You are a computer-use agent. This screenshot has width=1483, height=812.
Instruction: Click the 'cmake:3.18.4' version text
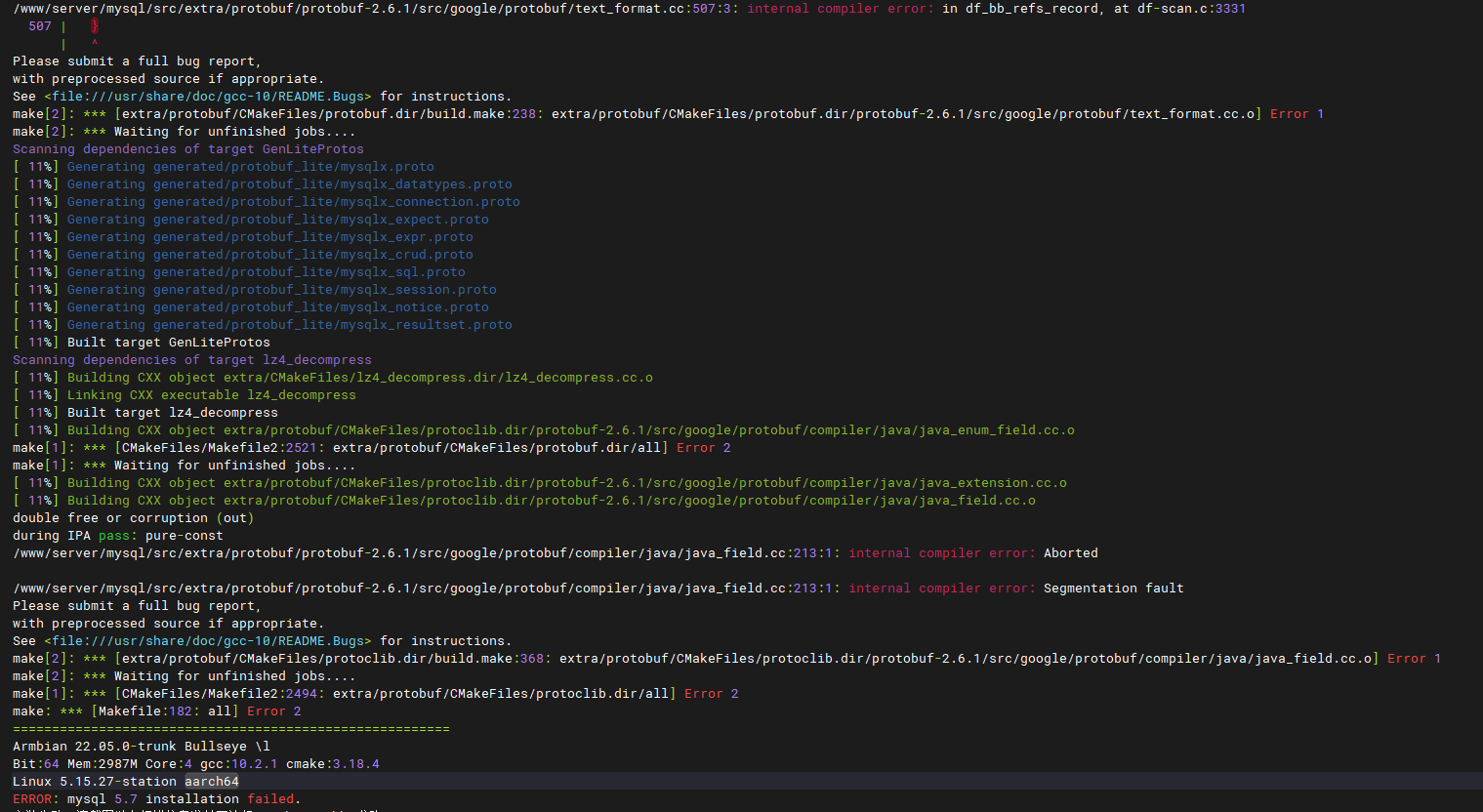point(333,764)
